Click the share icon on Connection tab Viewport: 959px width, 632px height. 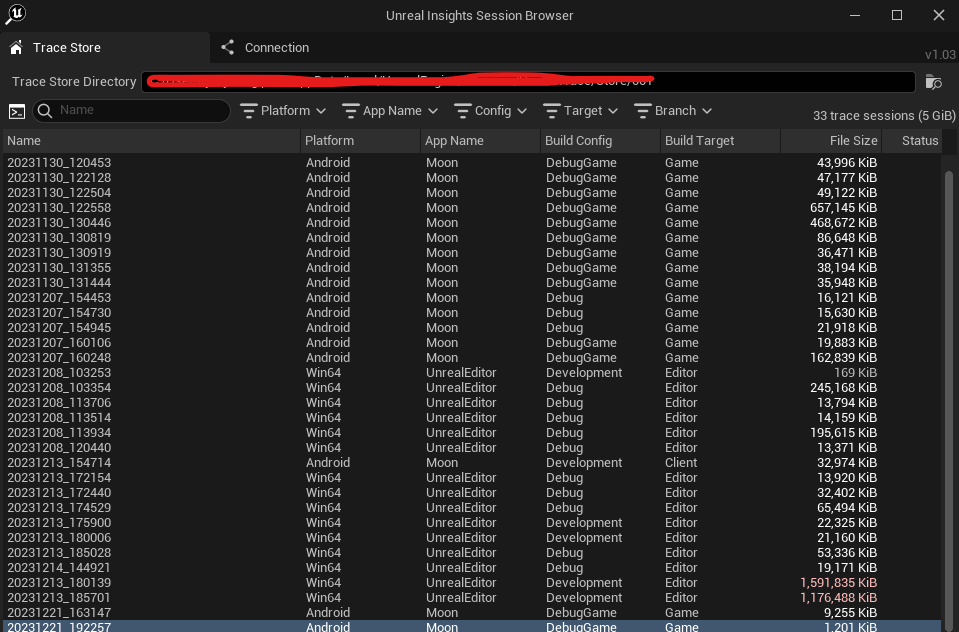(228, 48)
